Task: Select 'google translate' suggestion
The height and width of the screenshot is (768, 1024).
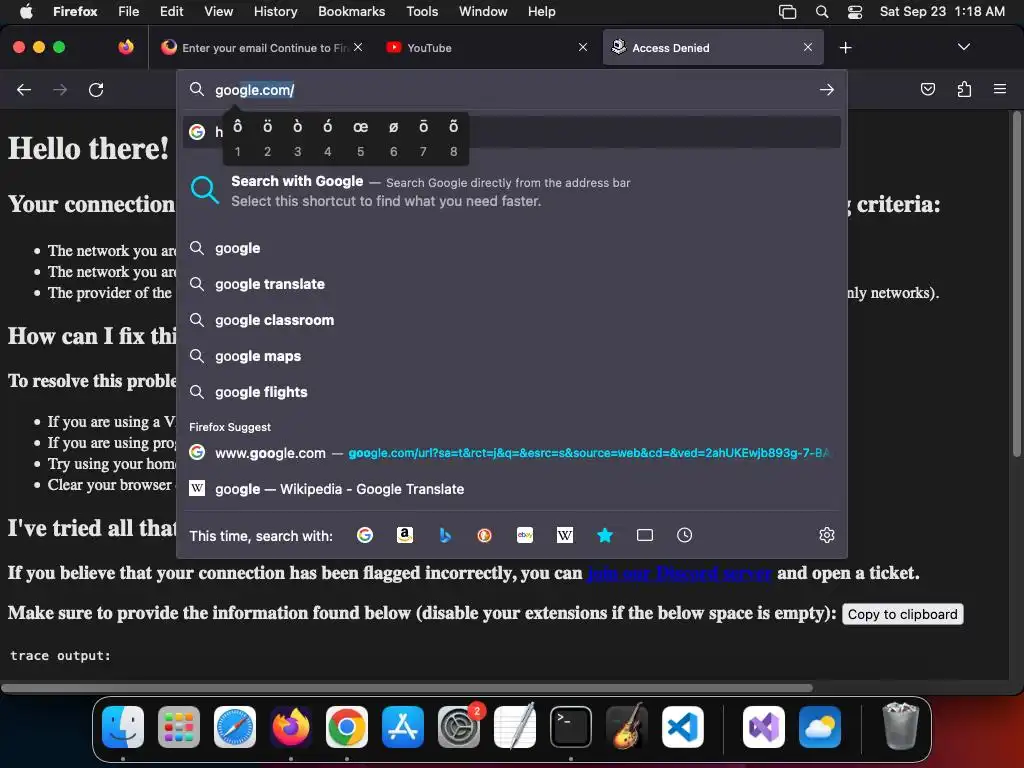Action: click(511, 284)
